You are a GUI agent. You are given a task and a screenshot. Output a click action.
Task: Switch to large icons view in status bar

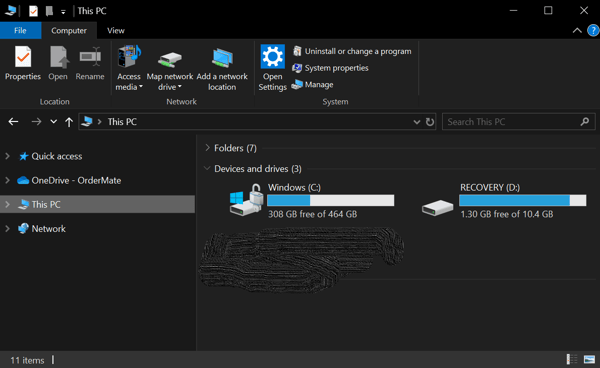[589, 359]
